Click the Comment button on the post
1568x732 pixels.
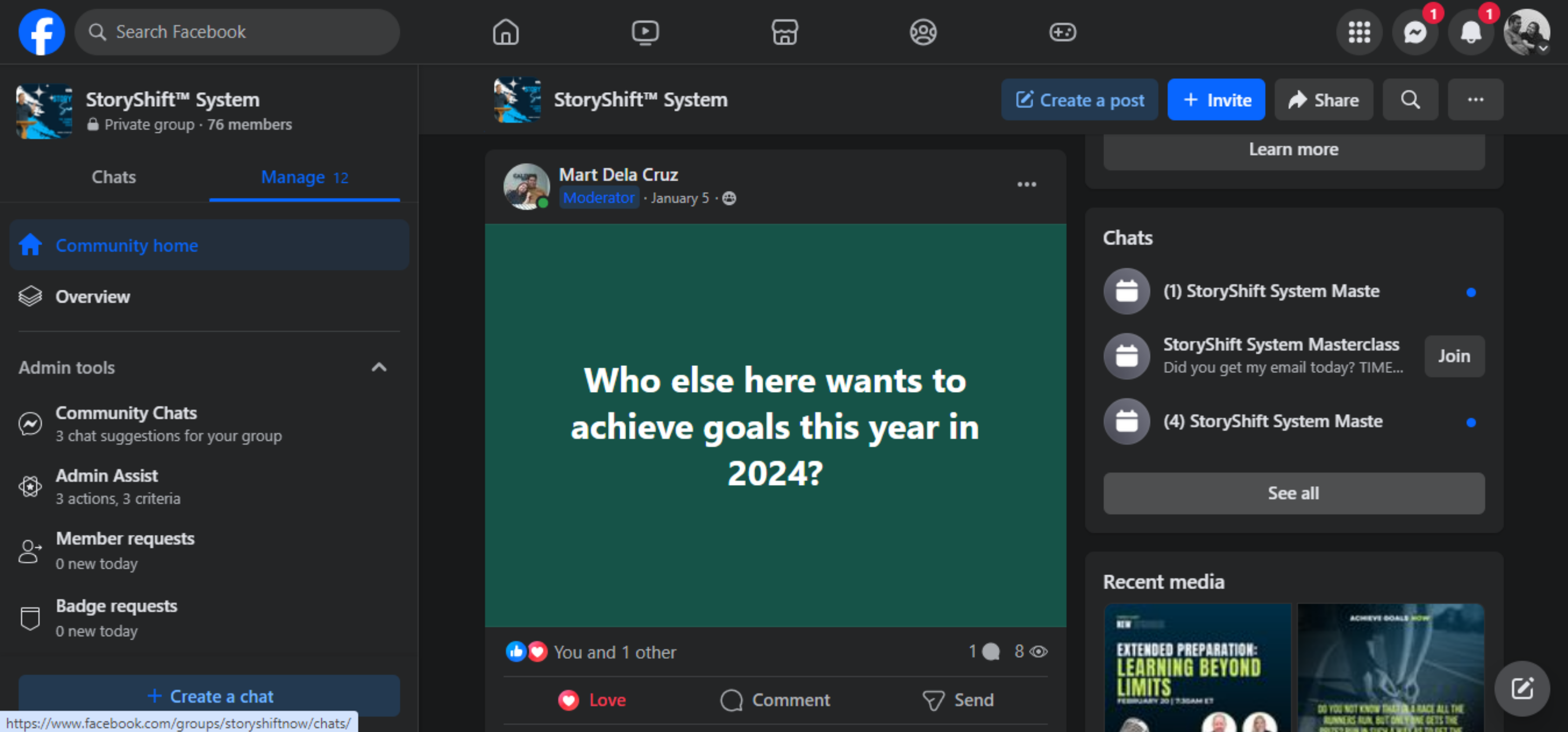[x=775, y=700]
